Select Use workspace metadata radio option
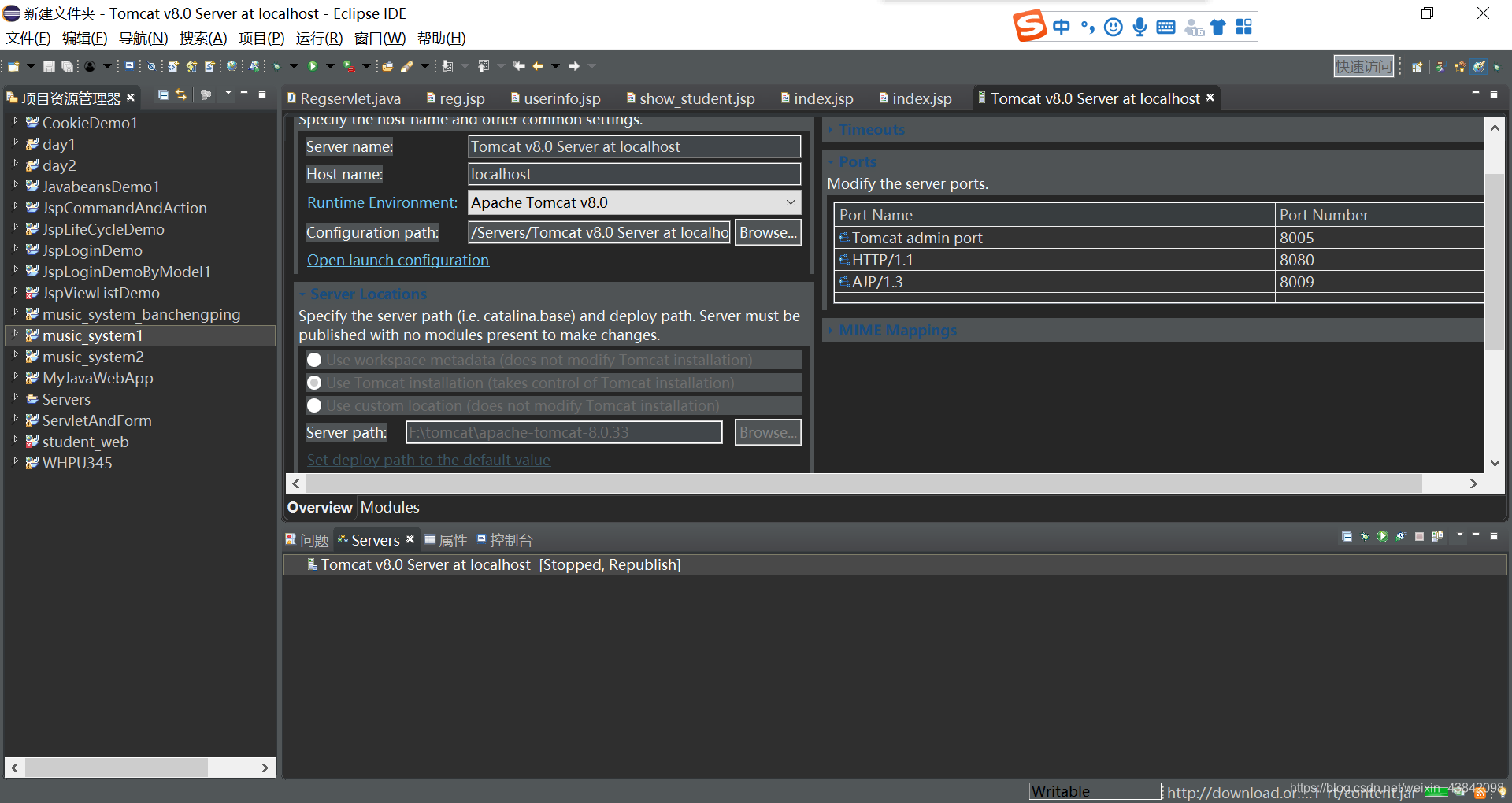The width and height of the screenshot is (1512, 803). pyautogui.click(x=314, y=360)
